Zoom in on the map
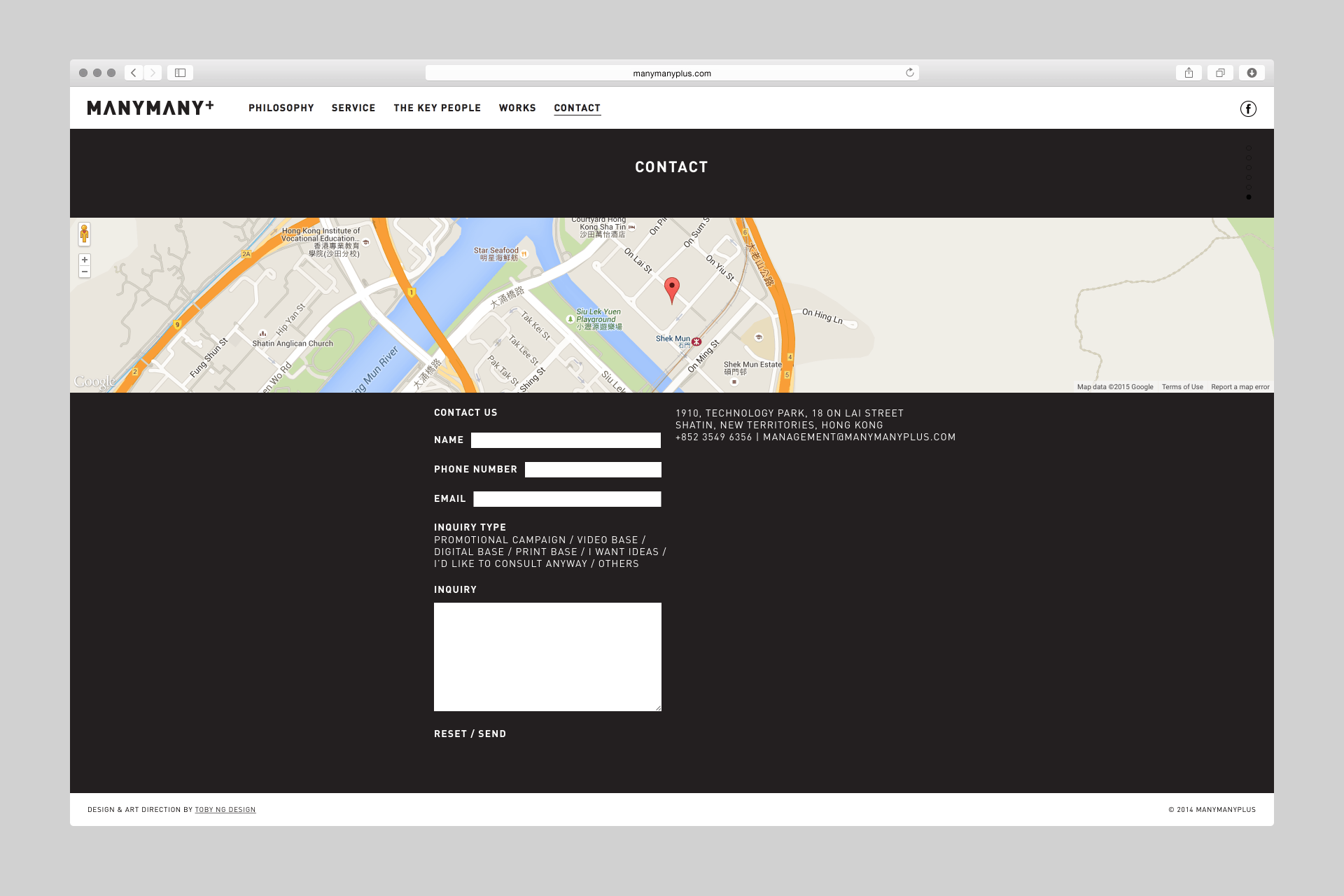The image size is (1344, 896). coord(85,260)
